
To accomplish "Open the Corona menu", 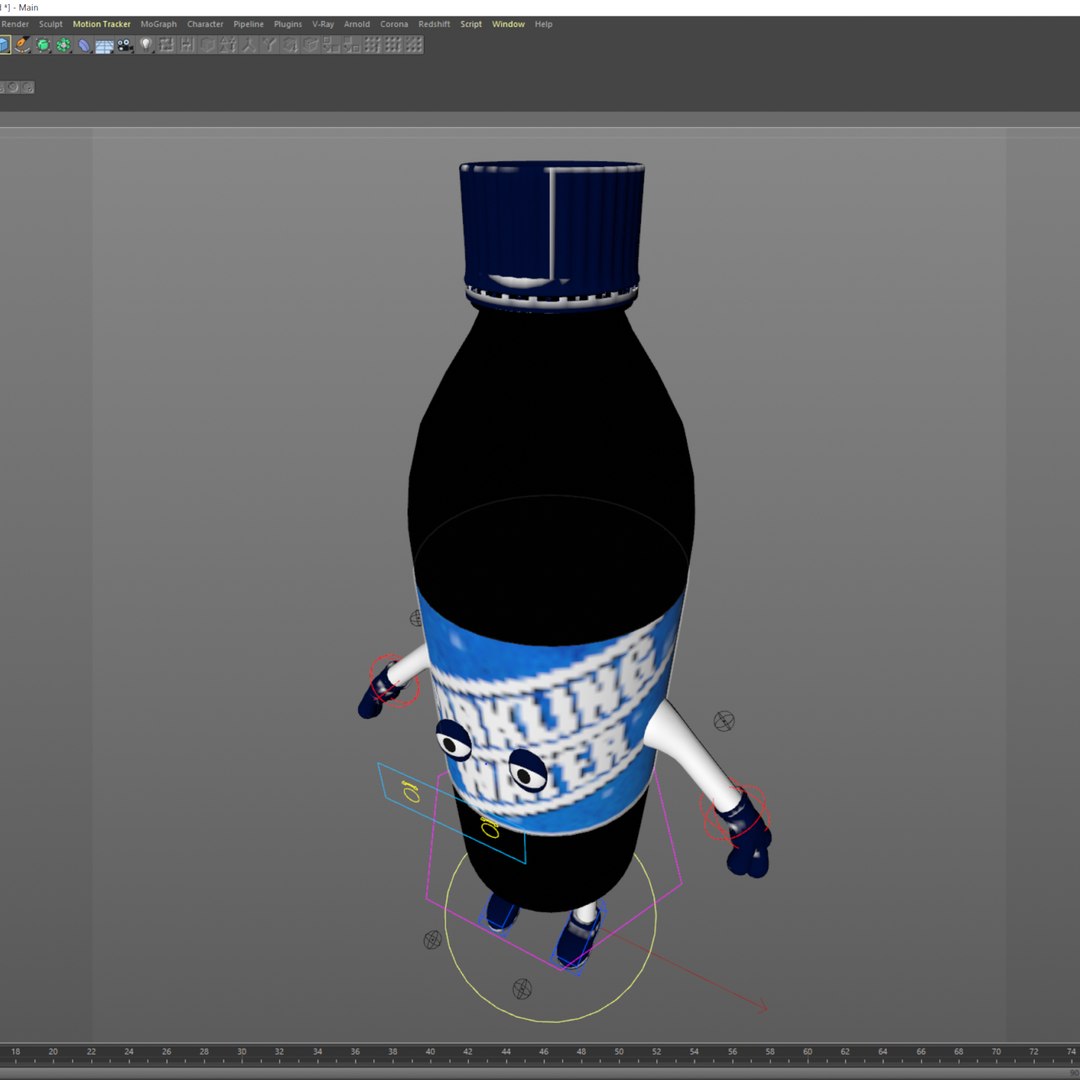I will tap(394, 24).
